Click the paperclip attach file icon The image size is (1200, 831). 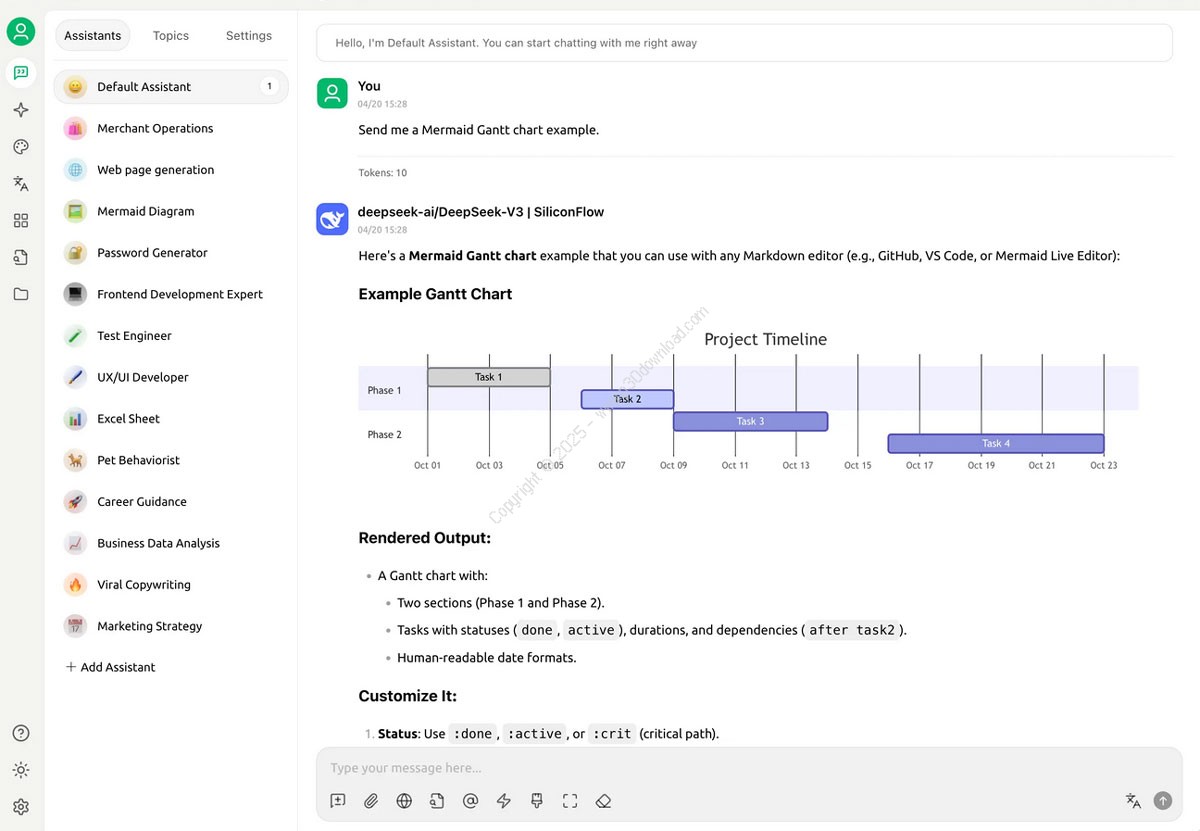[371, 801]
